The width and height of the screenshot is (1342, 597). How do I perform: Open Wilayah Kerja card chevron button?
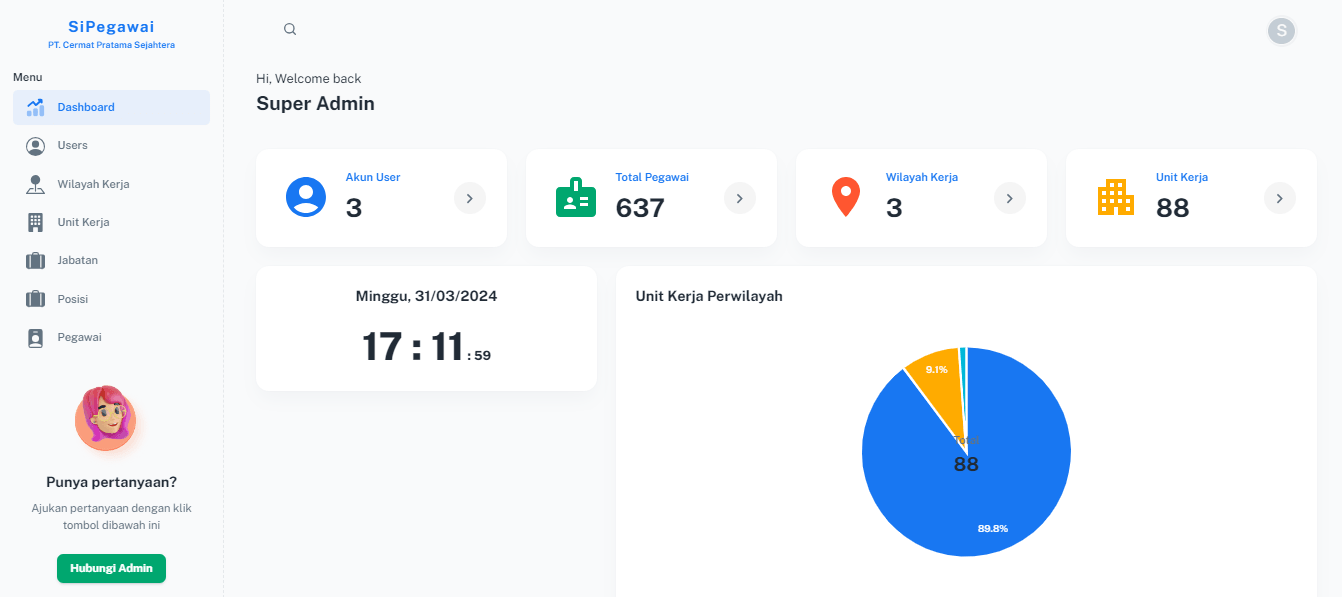1010,199
